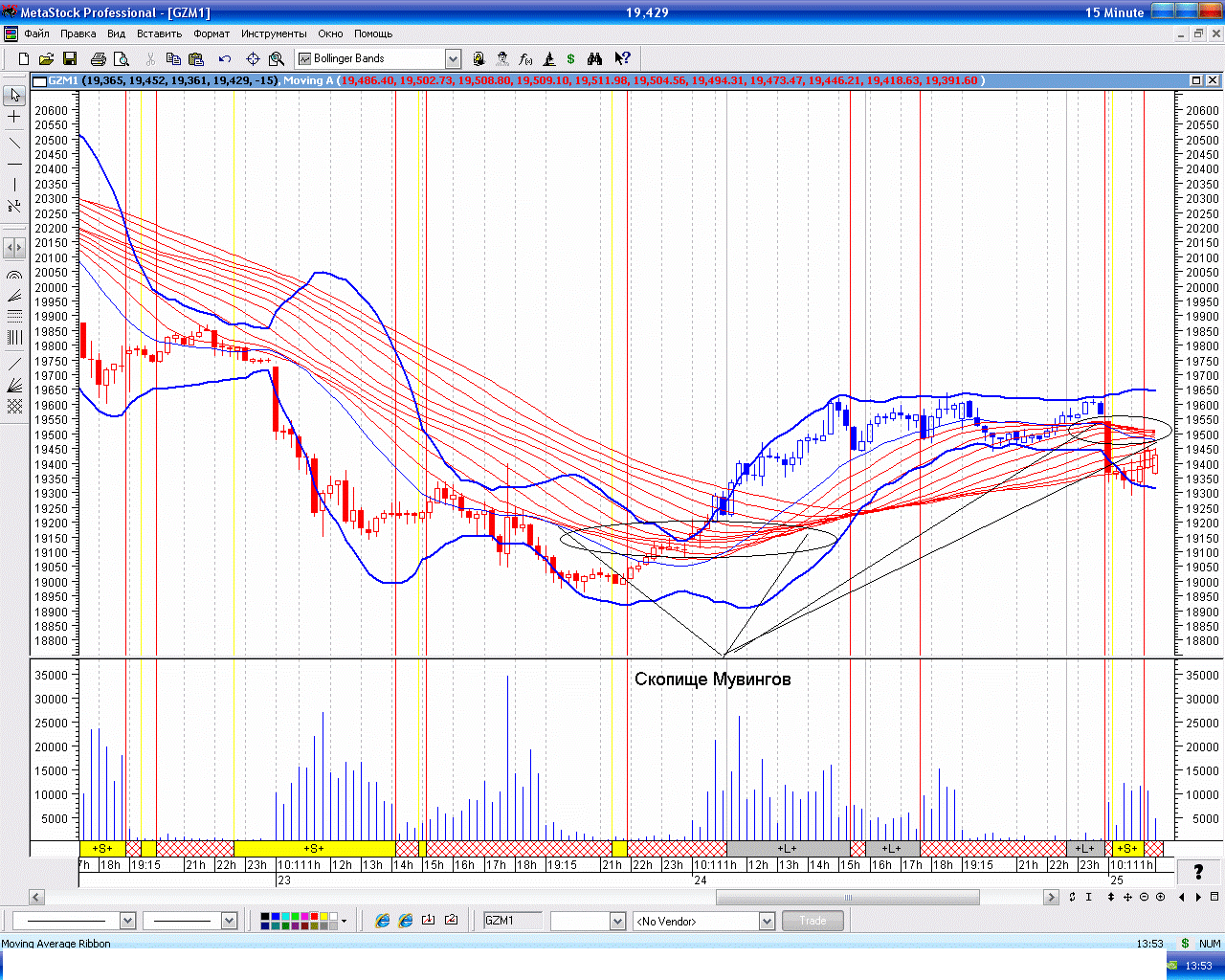Click the GZM1 symbol input field
The width and height of the screenshot is (1225, 980).
(x=511, y=921)
